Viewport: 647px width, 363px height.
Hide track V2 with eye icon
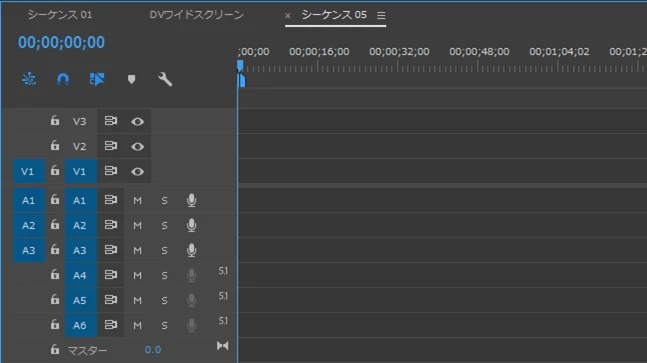137,146
